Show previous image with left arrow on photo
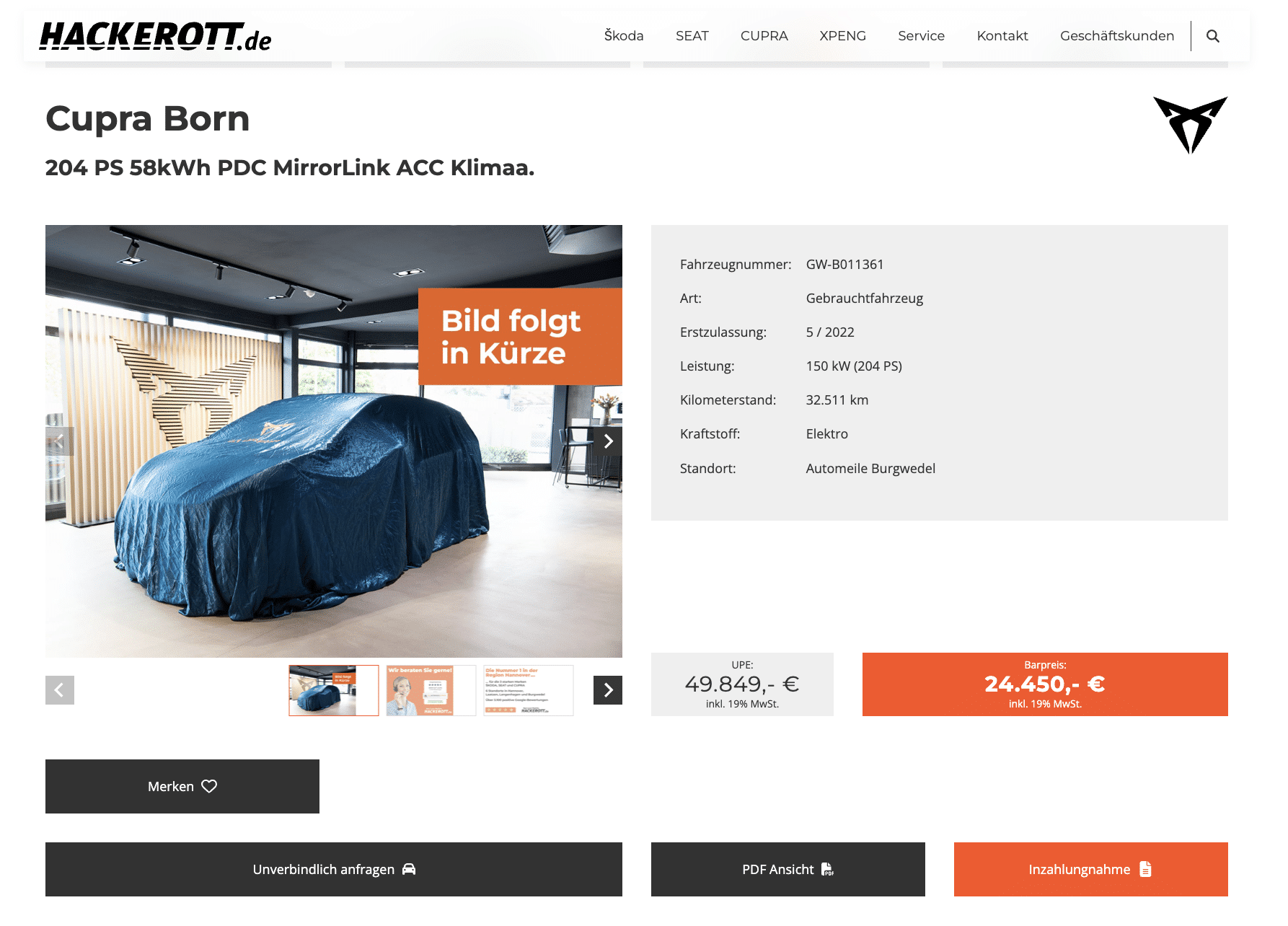Viewport: 1288px width, 926px height. point(60,441)
